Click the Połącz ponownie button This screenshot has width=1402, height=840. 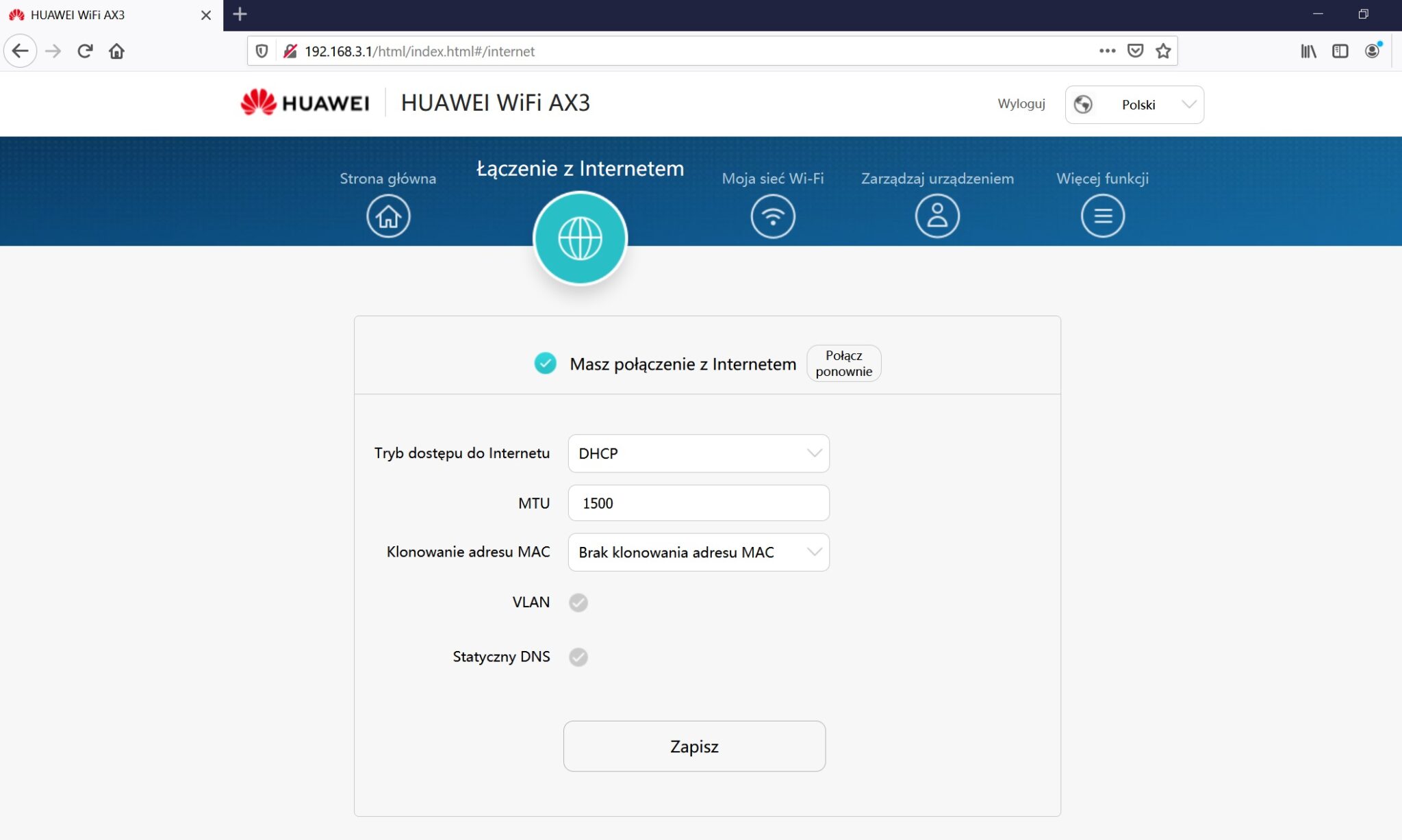click(x=843, y=364)
